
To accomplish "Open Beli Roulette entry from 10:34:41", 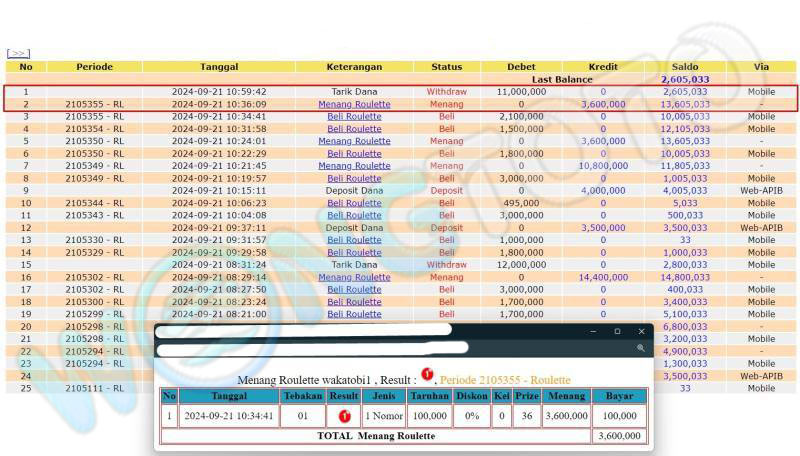I will [x=354, y=116].
